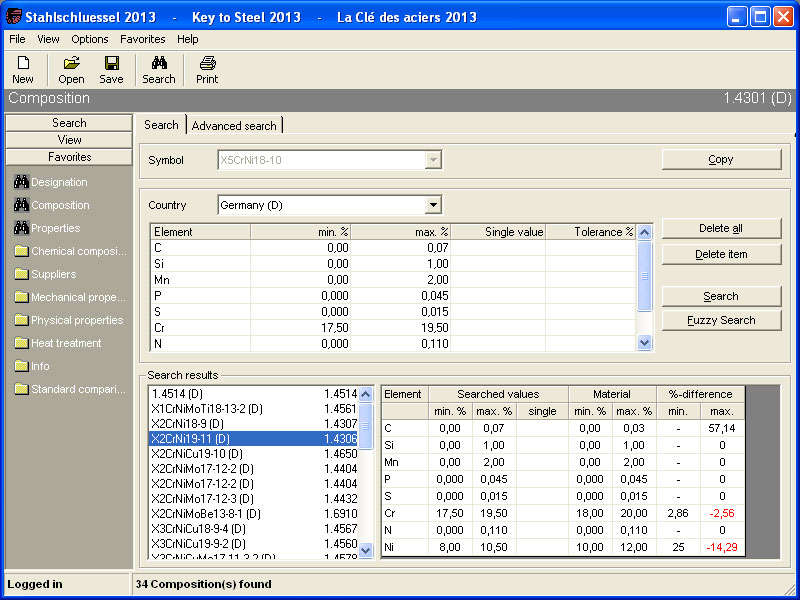Select result X1CrNiMoTi18-13-2 (D)
The height and width of the screenshot is (600, 800).
(x=254, y=409)
